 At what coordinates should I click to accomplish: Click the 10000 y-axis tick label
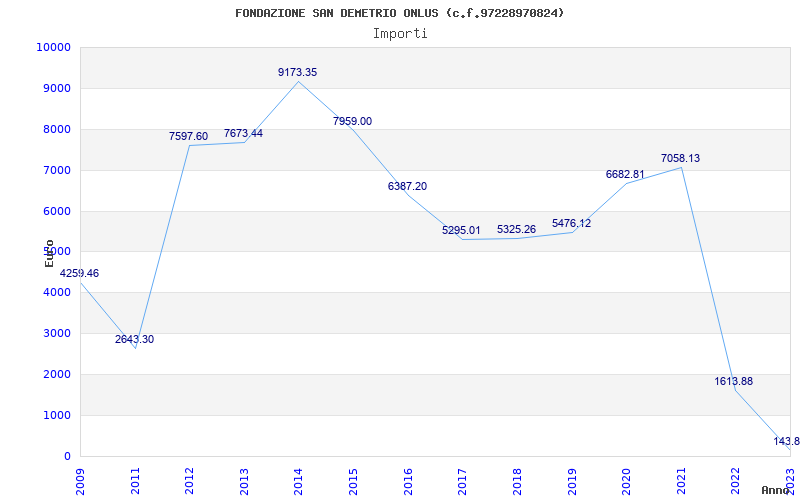point(52,47)
